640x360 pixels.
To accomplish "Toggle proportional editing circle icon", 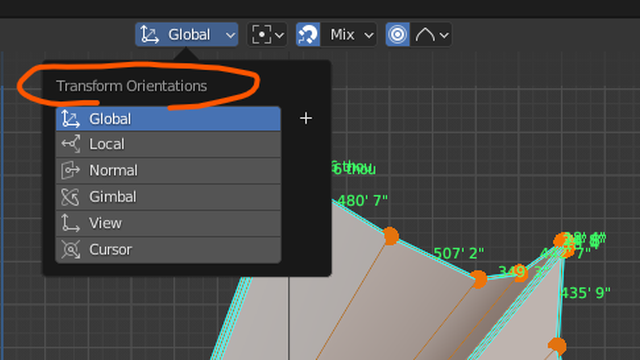I will (x=398, y=35).
